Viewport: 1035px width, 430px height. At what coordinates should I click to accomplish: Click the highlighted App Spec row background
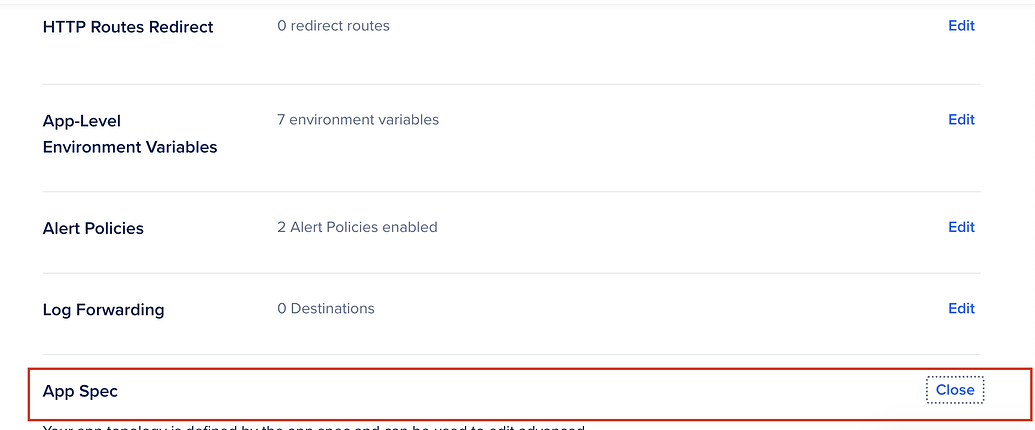point(529,394)
